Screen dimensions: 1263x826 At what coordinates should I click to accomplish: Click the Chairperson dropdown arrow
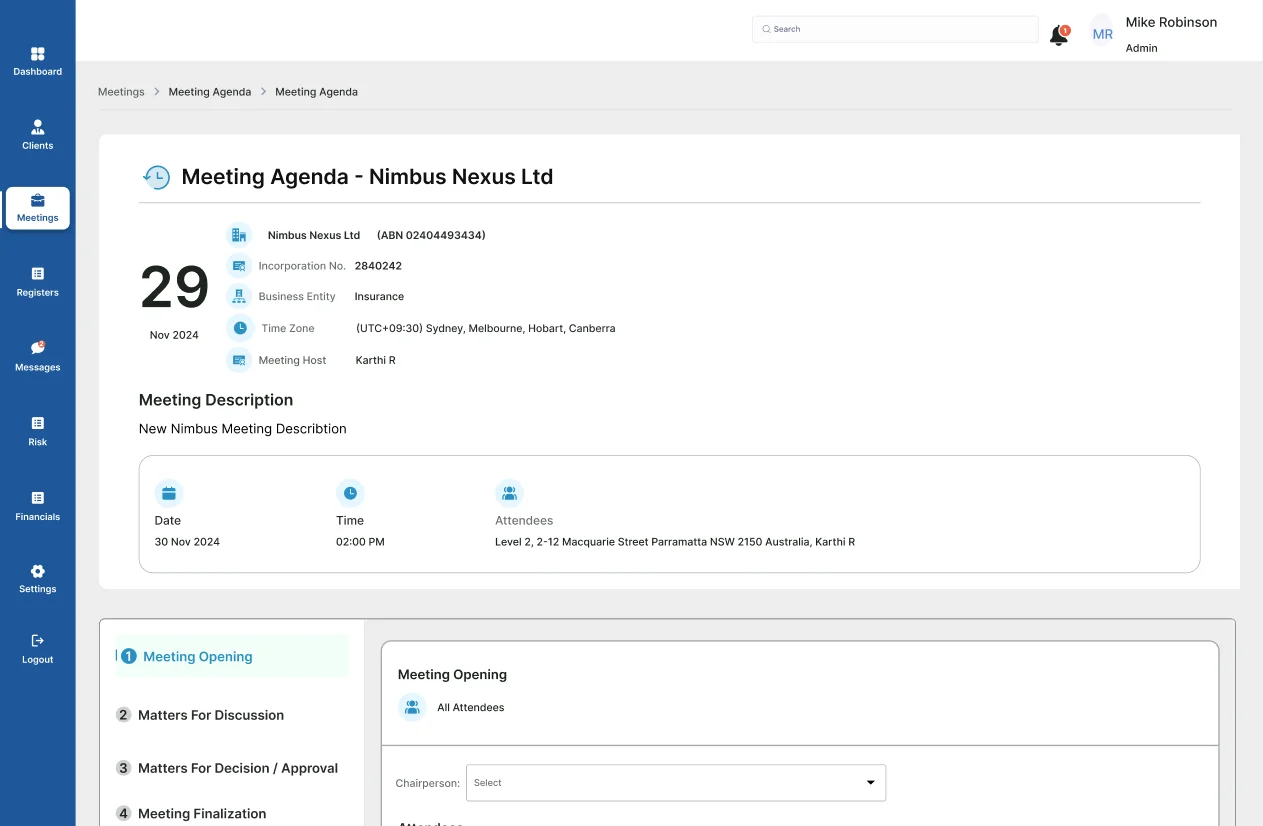[x=870, y=783]
